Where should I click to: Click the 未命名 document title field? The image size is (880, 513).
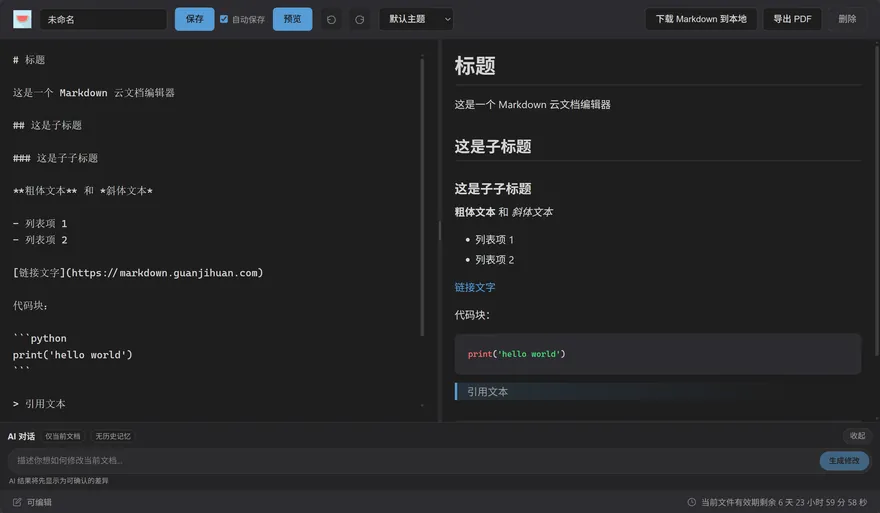point(103,20)
